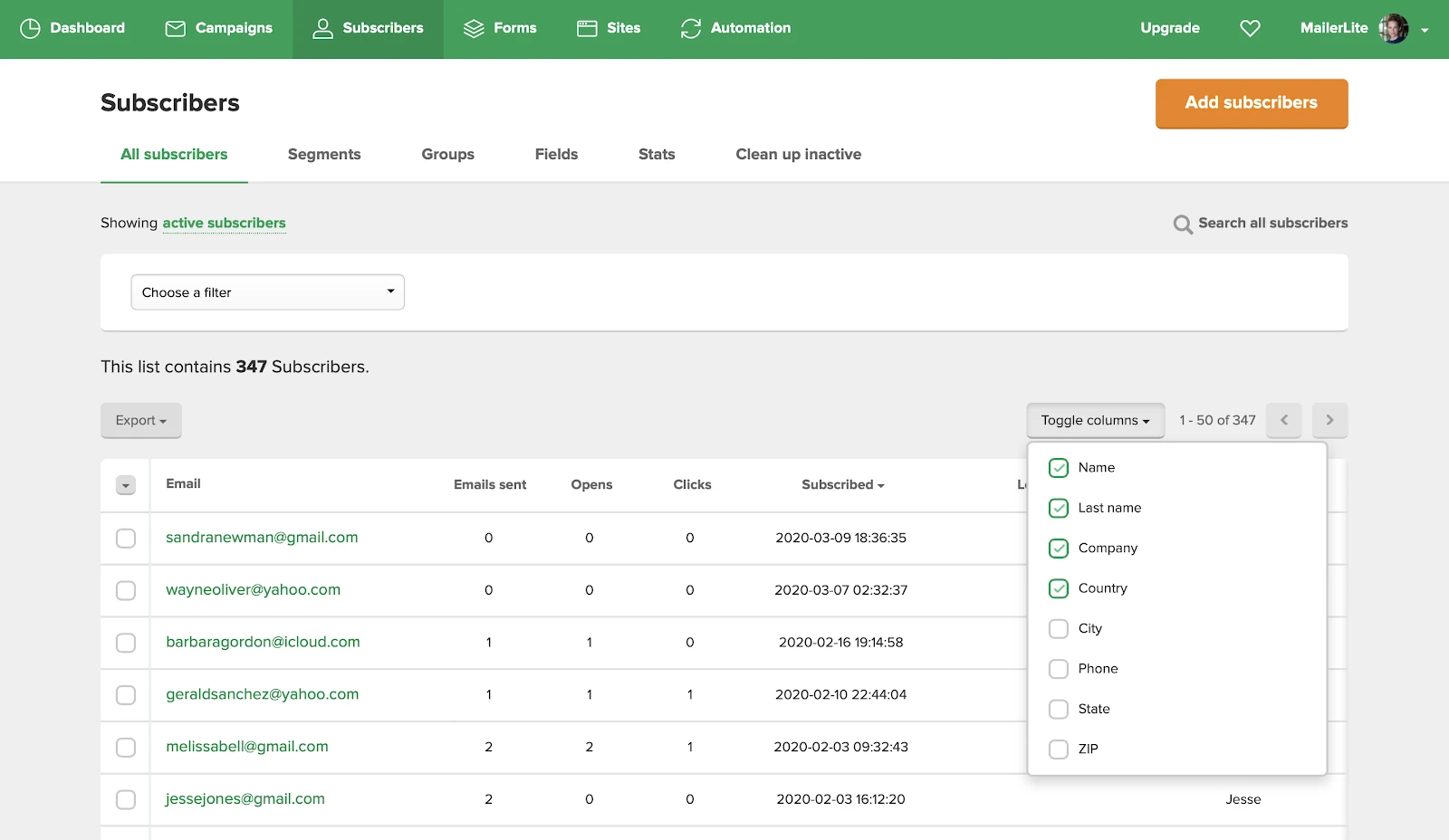This screenshot has width=1449, height=840.
Task: Click the heart icon in header
Action: (x=1250, y=29)
